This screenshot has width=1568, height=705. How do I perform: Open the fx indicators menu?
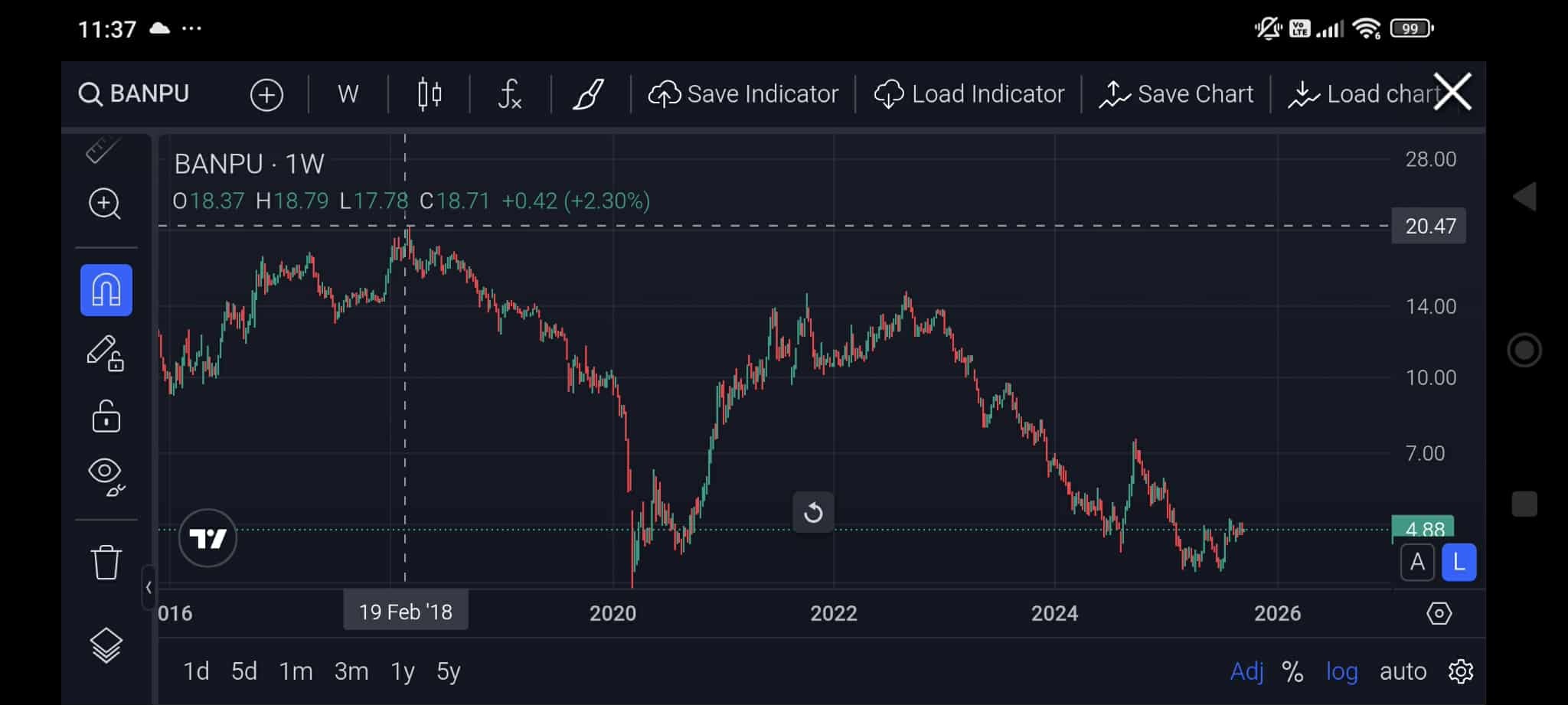coord(510,94)
